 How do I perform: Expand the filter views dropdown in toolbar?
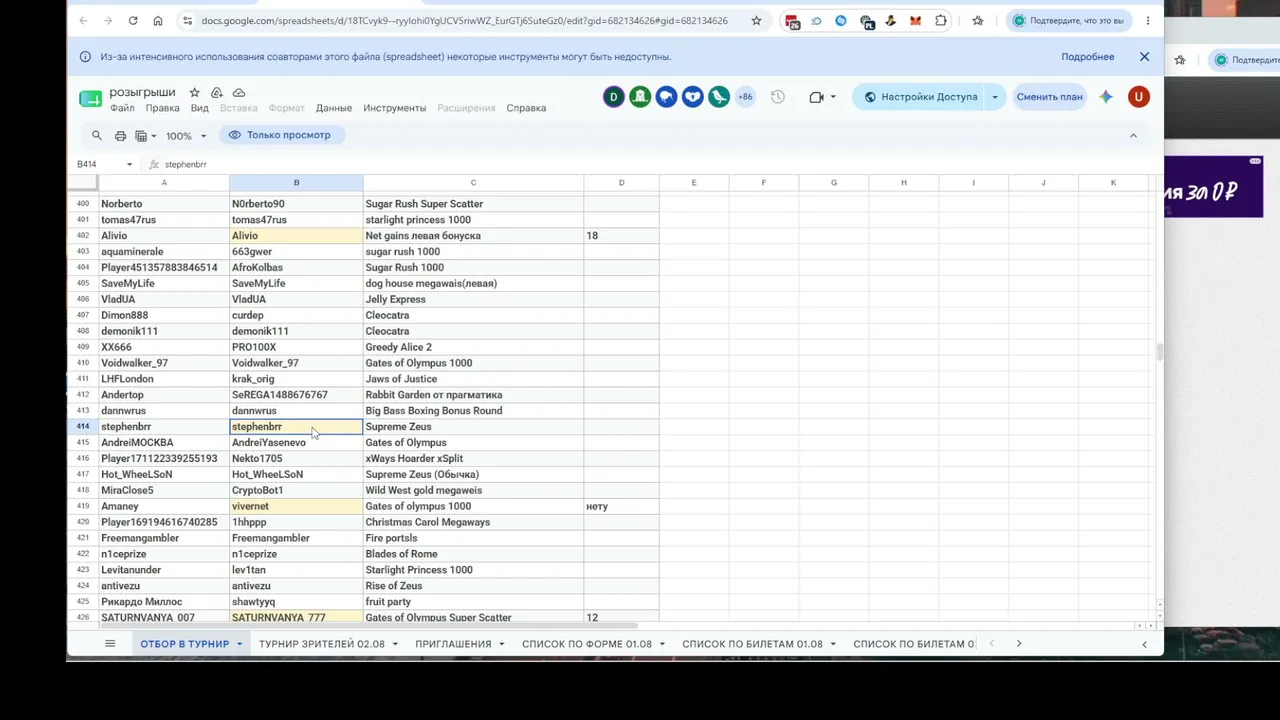pyautogui.click(x=146, y=135)
